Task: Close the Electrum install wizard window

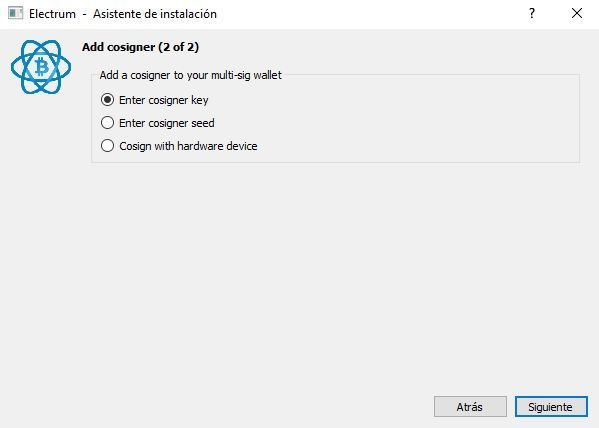Action: coord(577,13)
